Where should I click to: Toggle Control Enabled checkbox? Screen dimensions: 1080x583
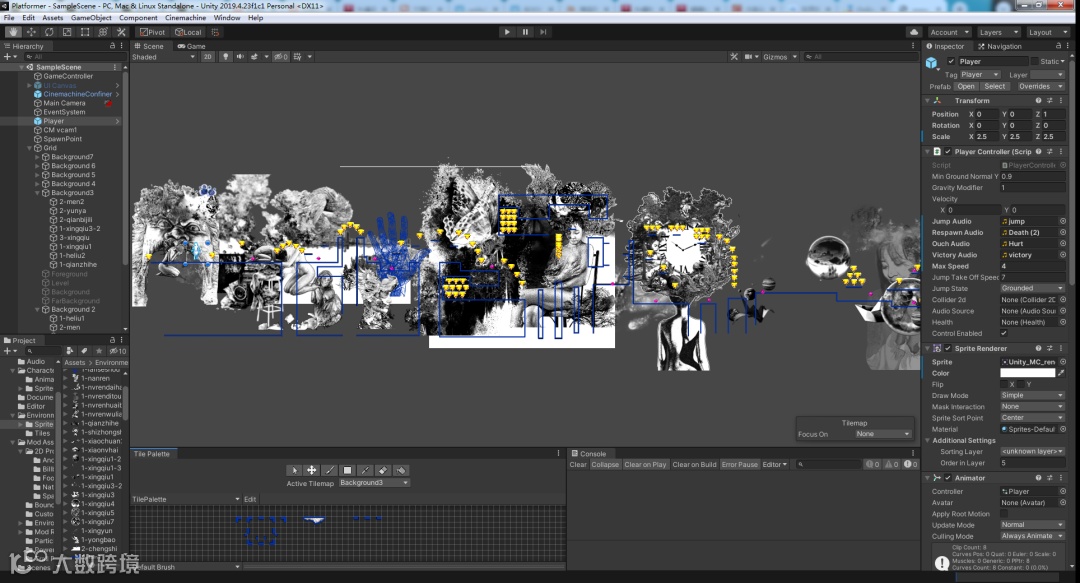(x=1004, y=333)
